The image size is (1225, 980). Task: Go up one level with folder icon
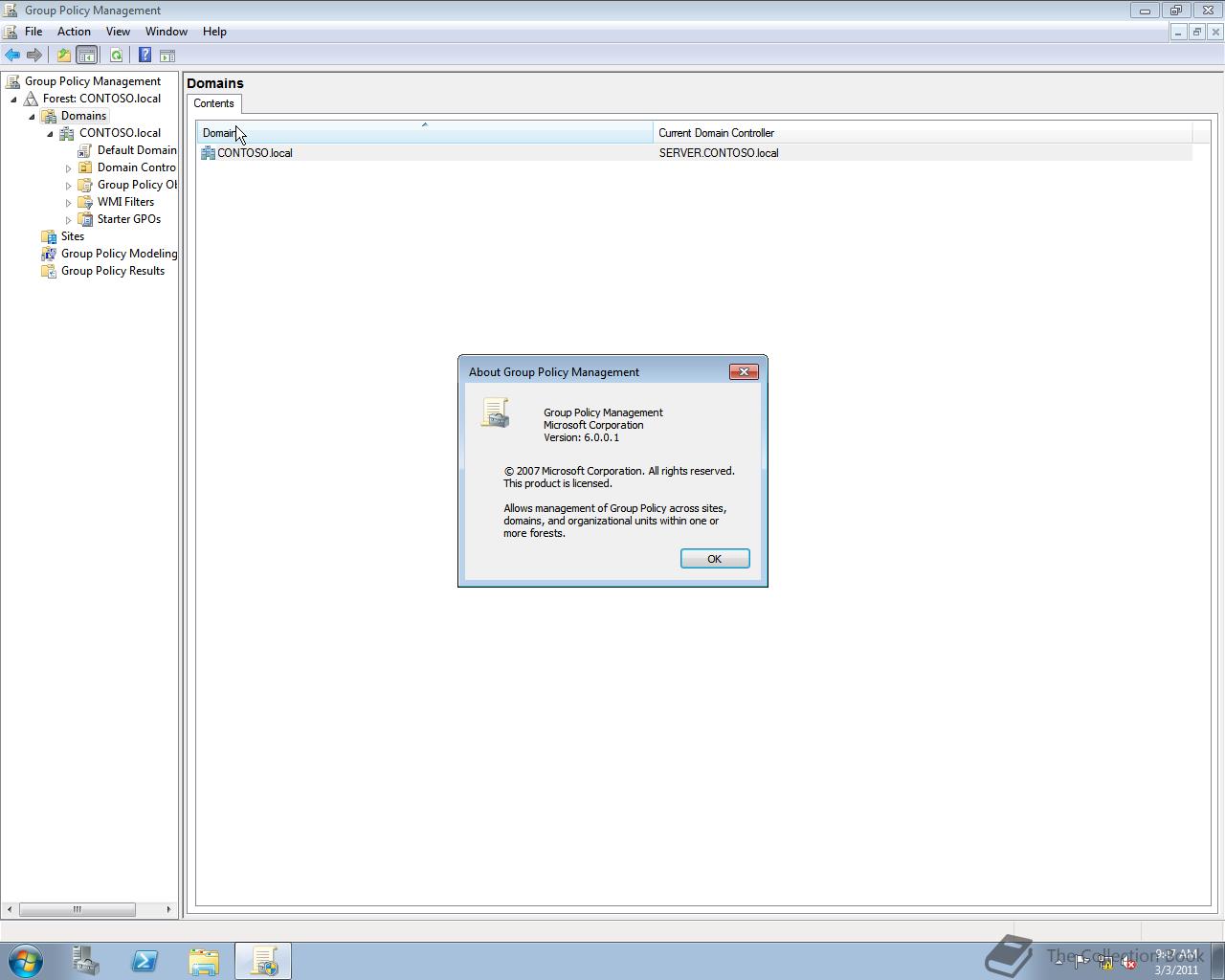pos(64,56)
